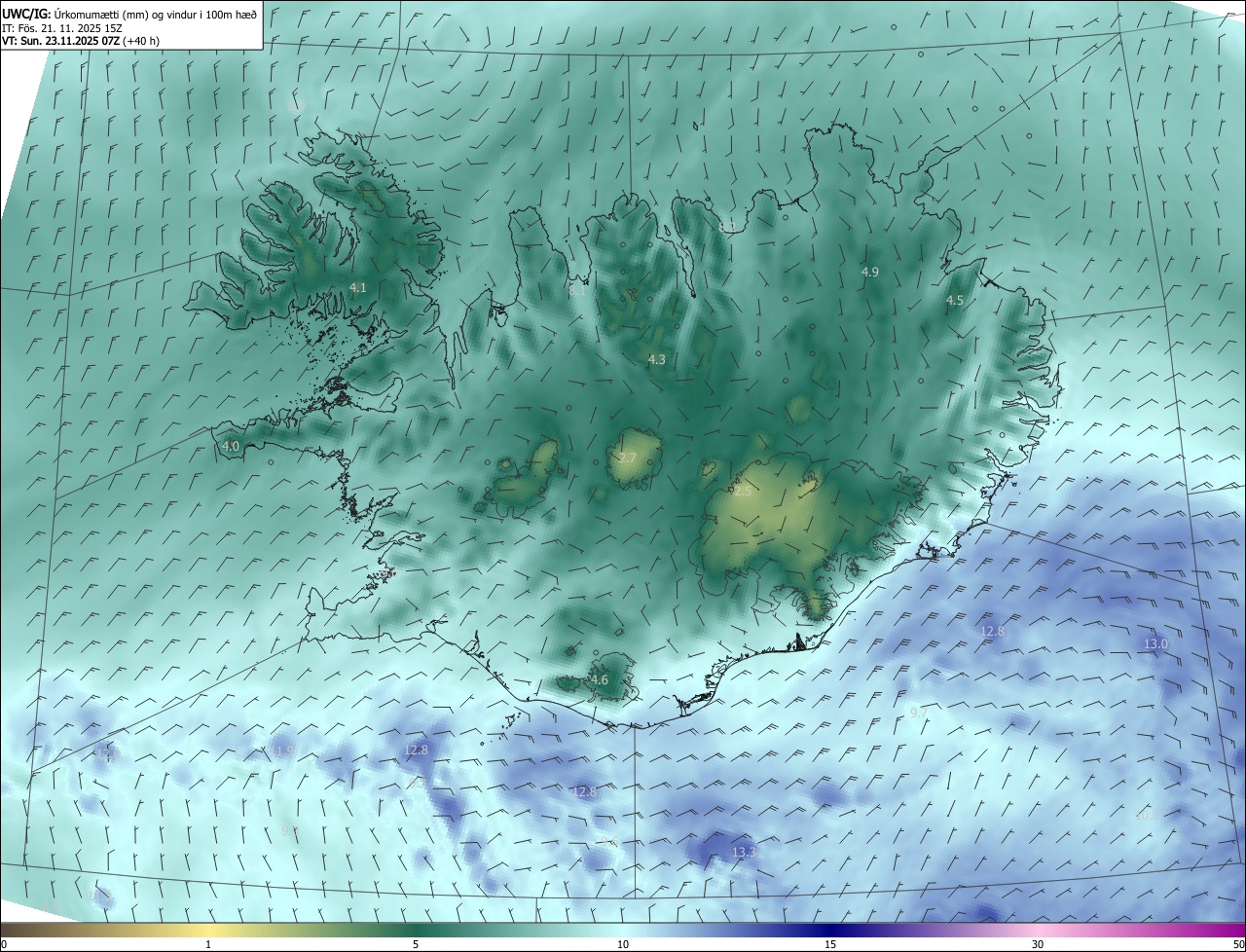Click the 'IT: Fös. 21. 11. 2025 15Z' line
This screenshot has width=1246, height=952.
pos(61,28)
